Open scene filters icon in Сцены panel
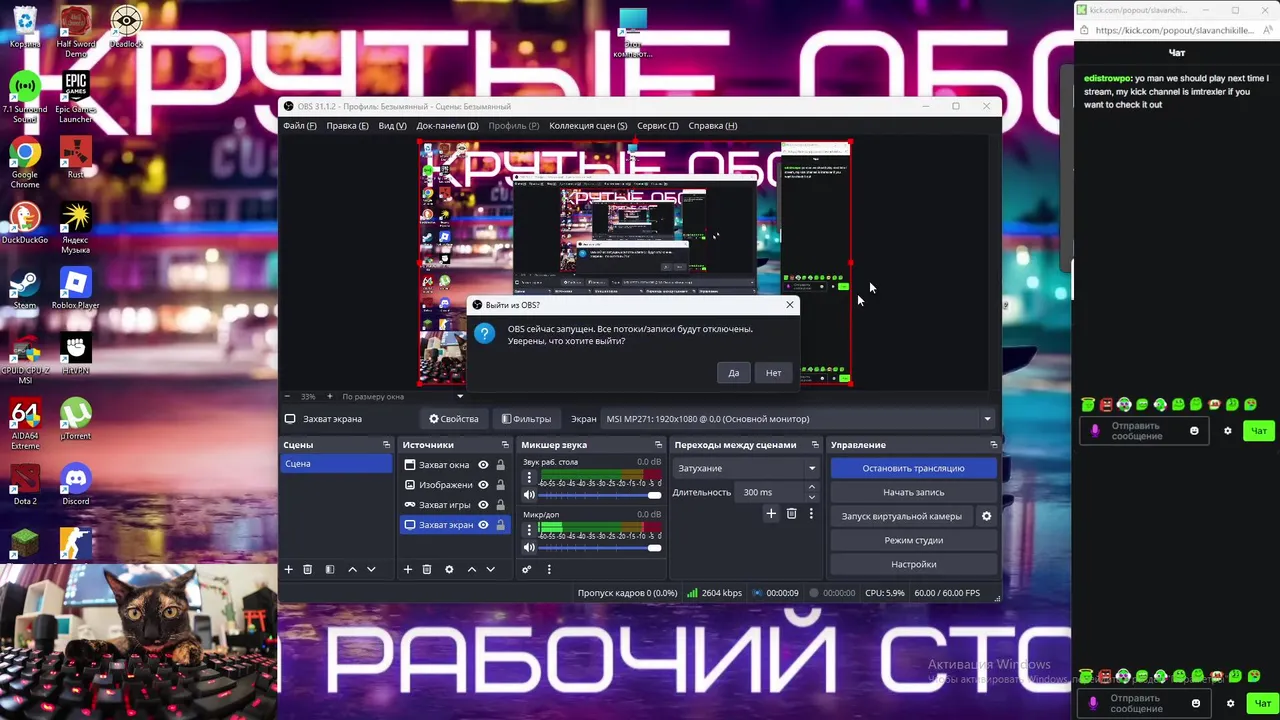 click(330, 569)
